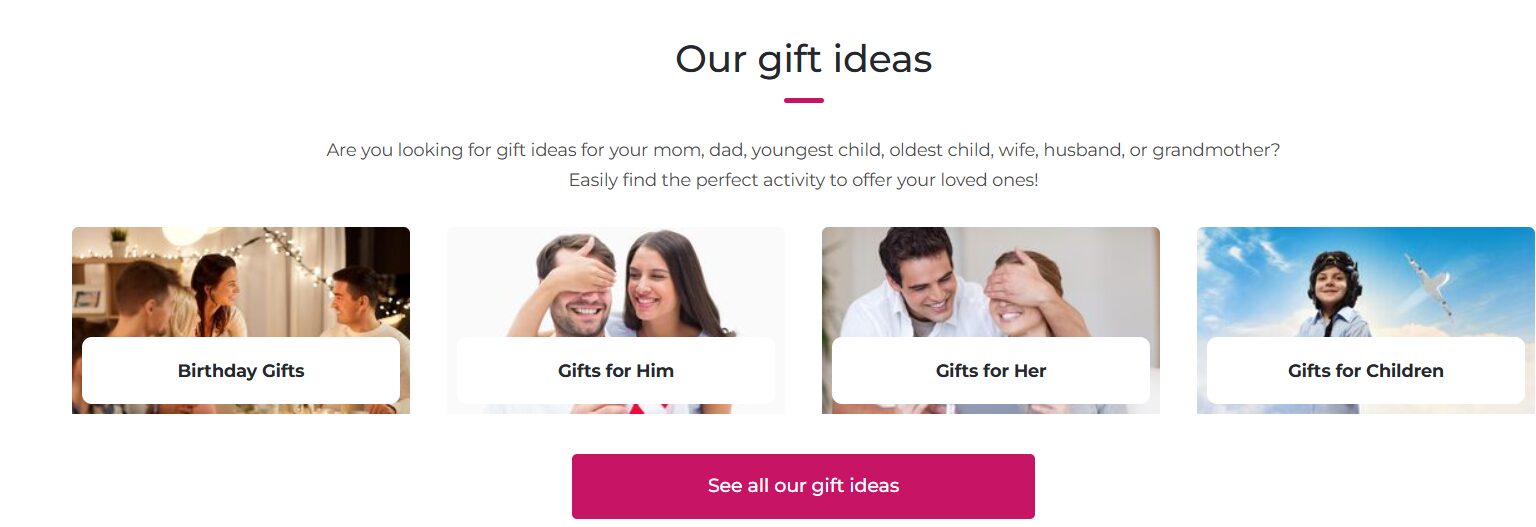
Task: Click the "Easily find the perfect activity" sentence
Action: (803, 181)
